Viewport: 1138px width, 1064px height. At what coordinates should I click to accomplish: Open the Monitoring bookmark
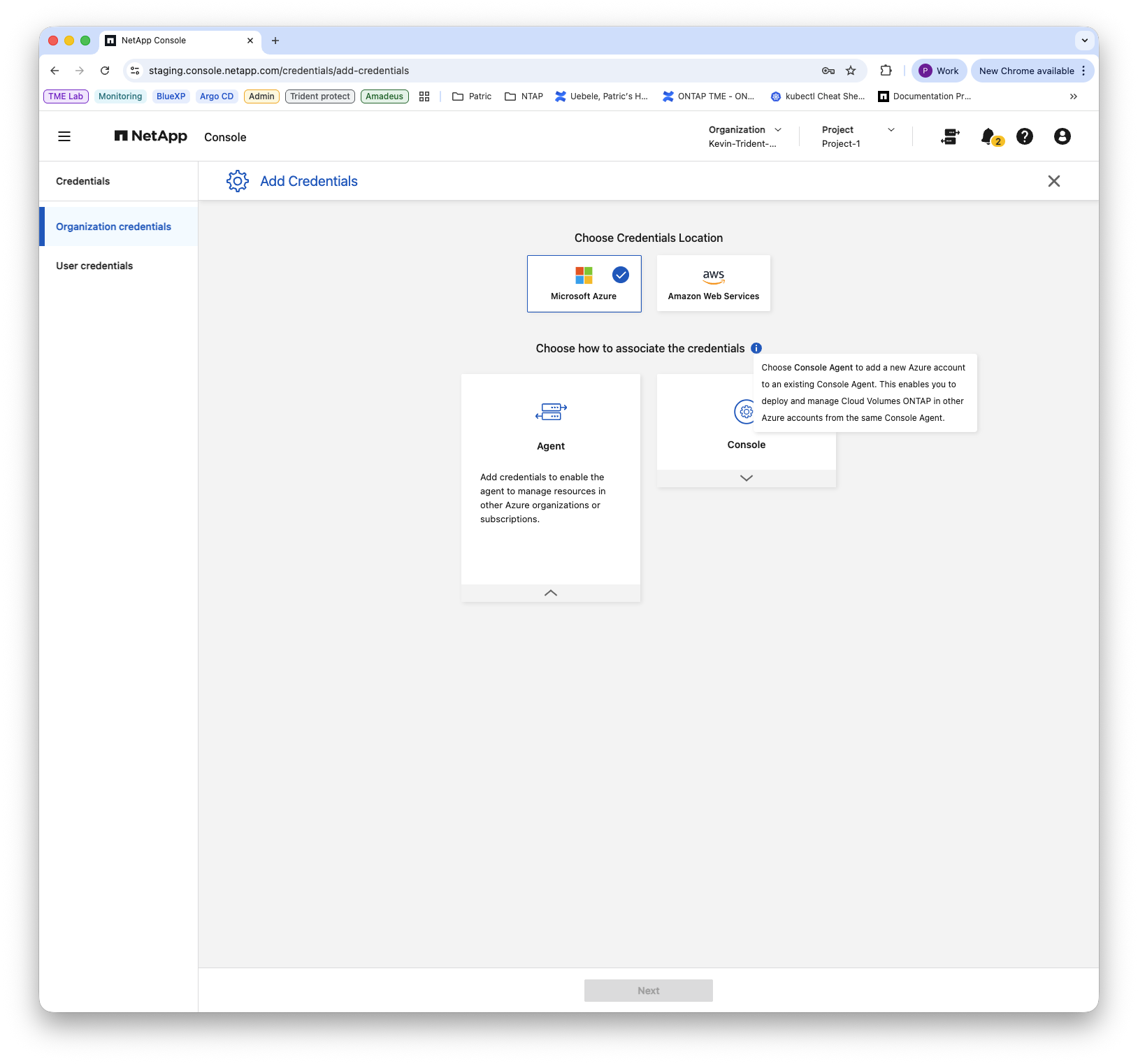pos(120,96)
